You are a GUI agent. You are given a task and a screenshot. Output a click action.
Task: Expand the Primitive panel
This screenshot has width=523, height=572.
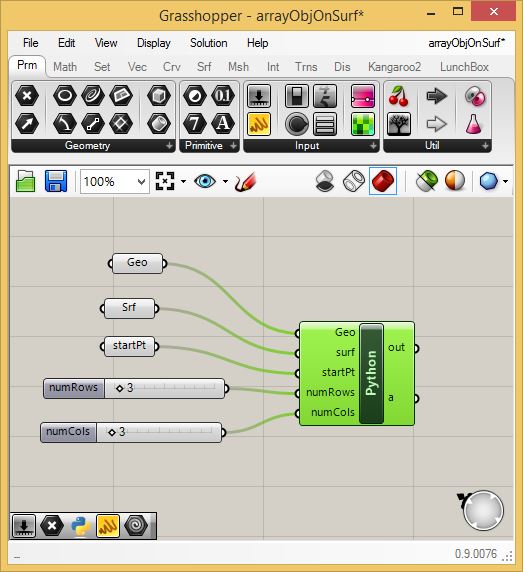pyautogui.click(x=233, y=146)
